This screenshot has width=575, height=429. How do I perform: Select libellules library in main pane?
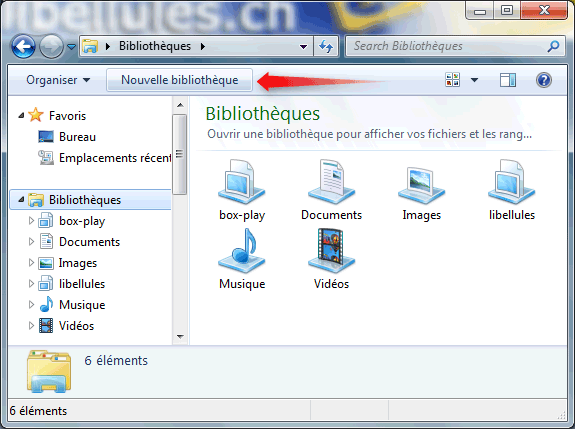click(512, 190)
